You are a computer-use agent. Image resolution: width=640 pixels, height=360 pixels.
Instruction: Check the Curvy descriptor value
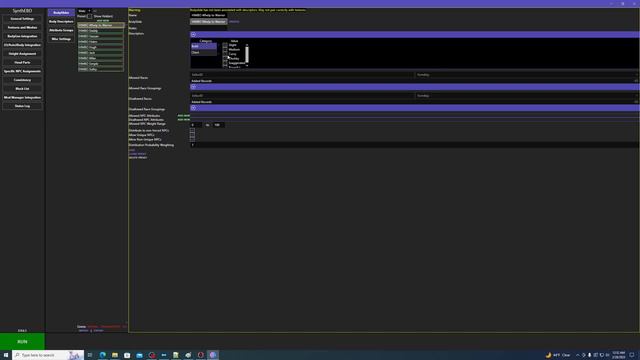point(225,54)
